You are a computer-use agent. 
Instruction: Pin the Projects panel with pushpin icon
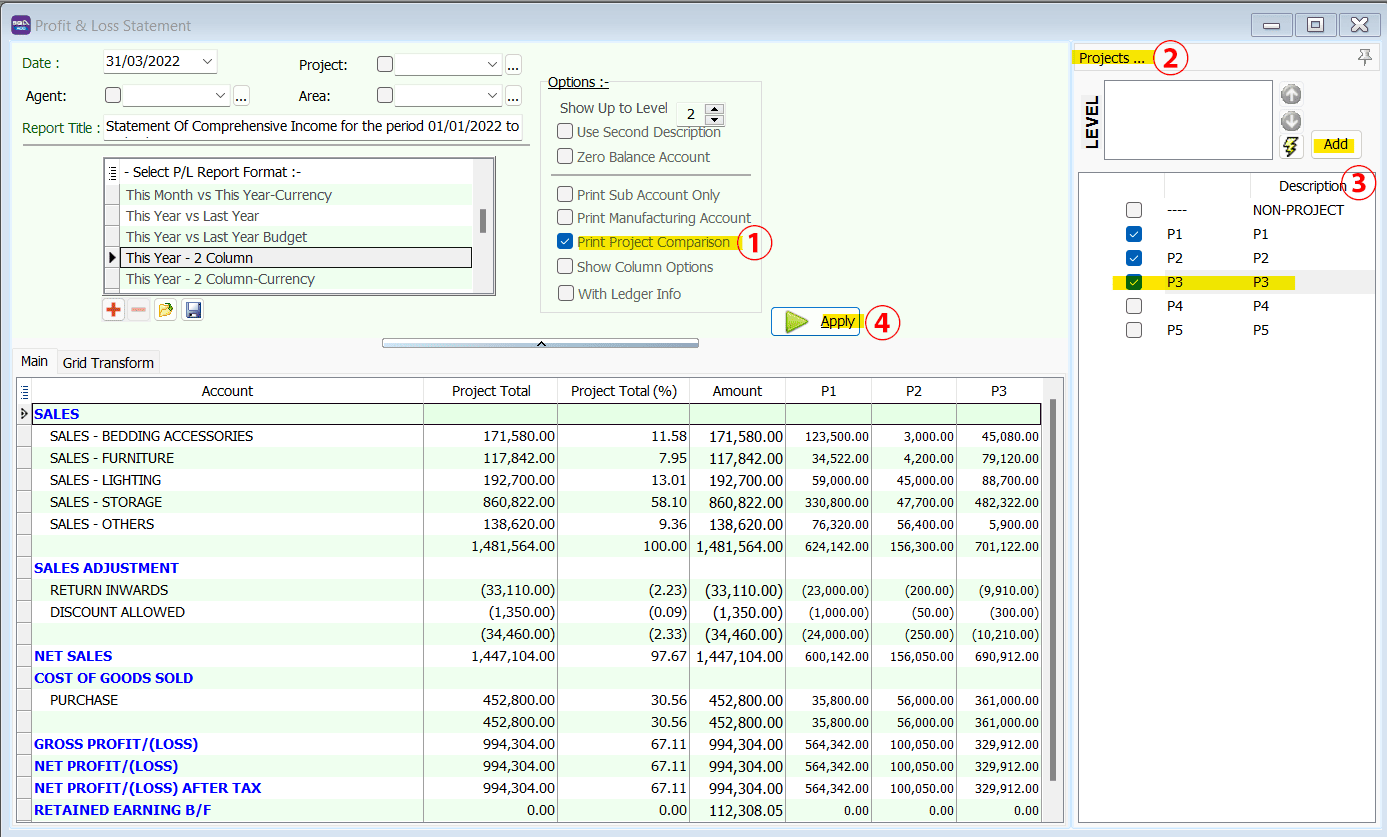(x=1364, y=58)
